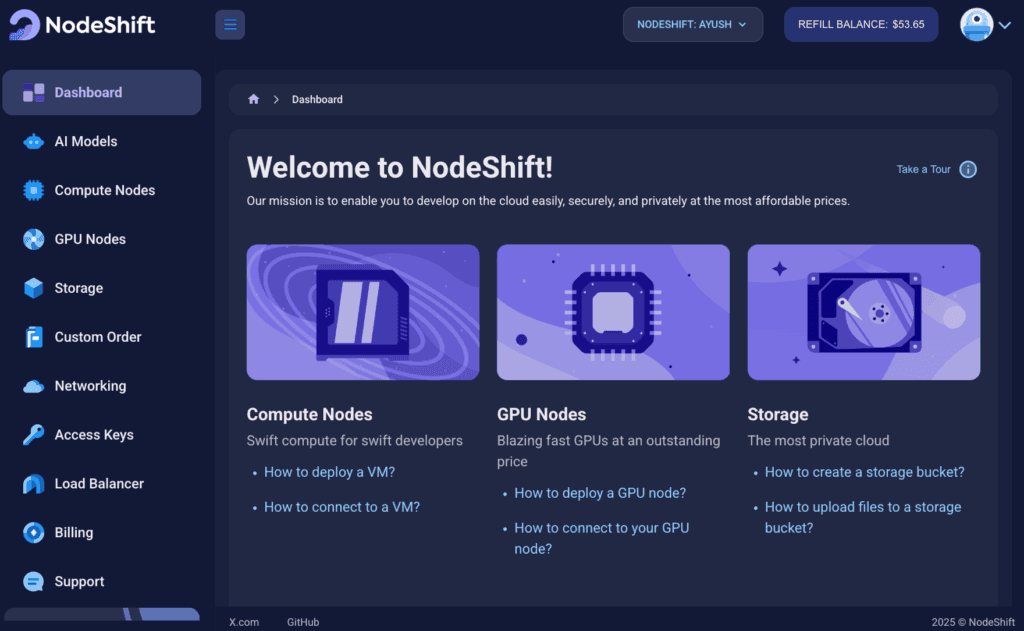The height and width of the screenshot is (631, 1024).
Task: Click the Dashboard grid icon in sidebar
Action: 33,93
